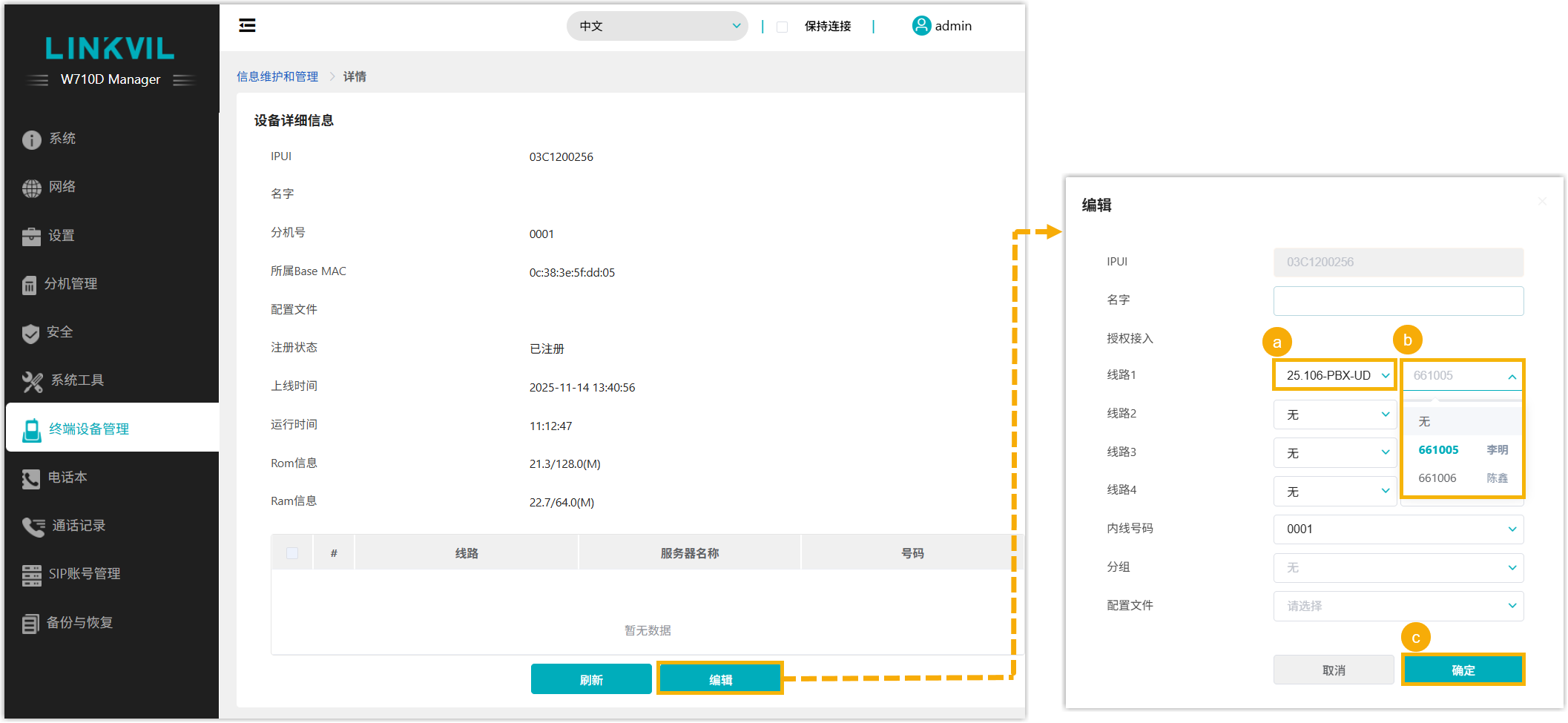Open the SIP账号管理 menu item
This screenshot has height=723, width=1568.
point(84,574)
